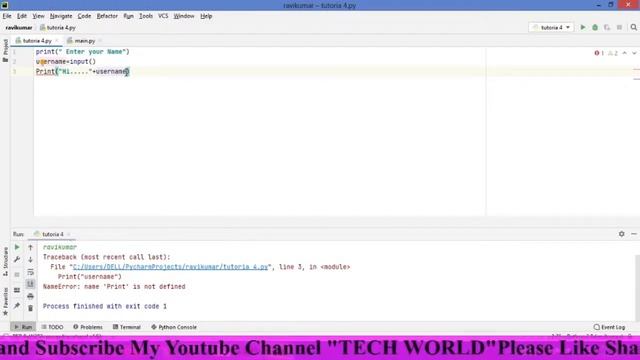Clear all console output with trash icon
Screen dimensions: 640x360
[31, 308]
